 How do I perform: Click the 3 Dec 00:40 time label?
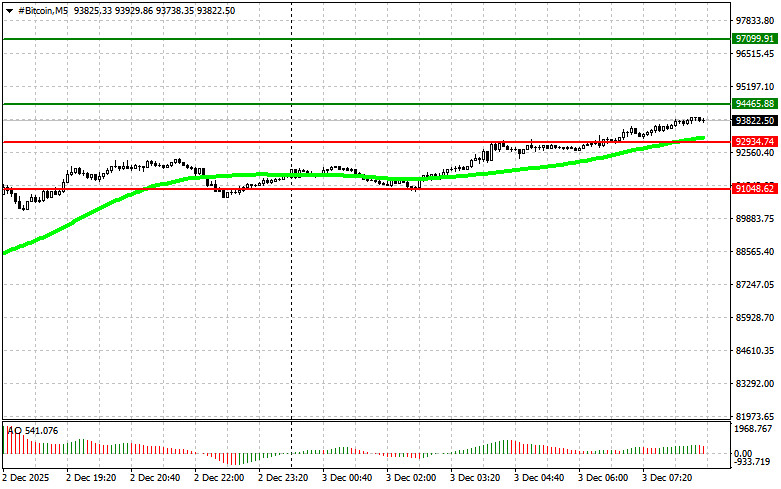click(348, 479)
